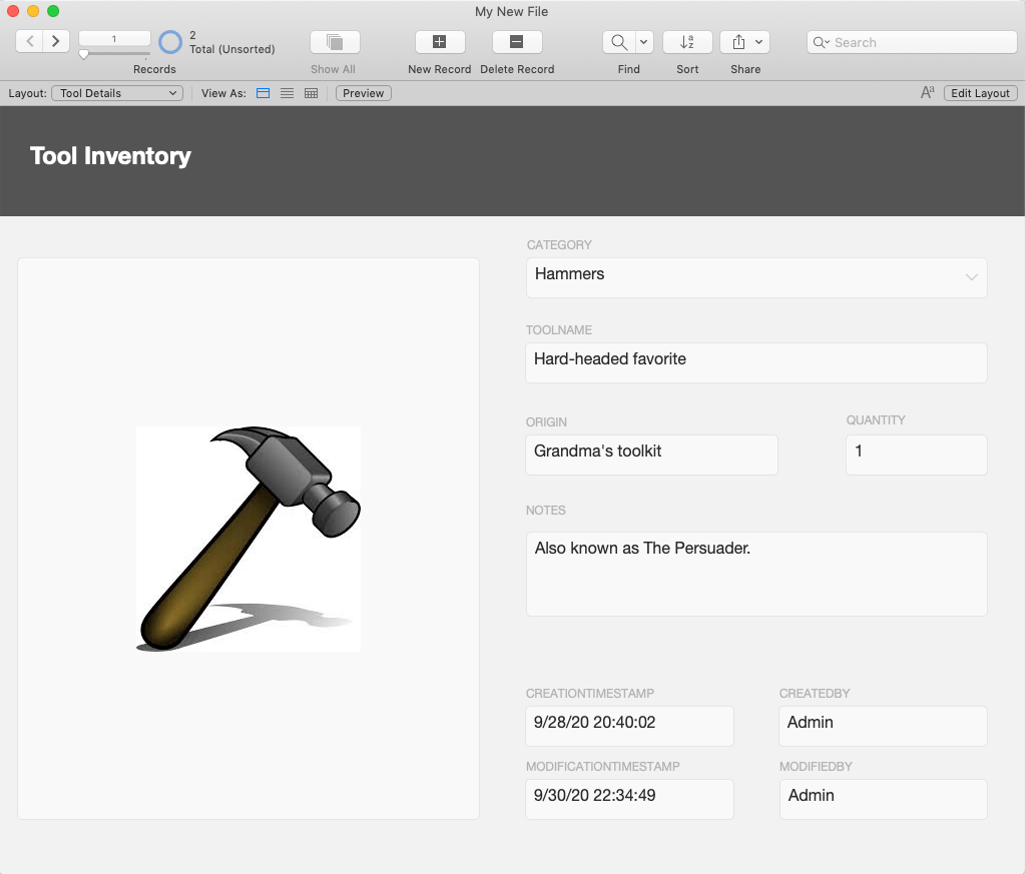Click the Sort records icon
The width and height of the screenshot is (1025, 874).
pyautogui.click(x=687, y=42)
